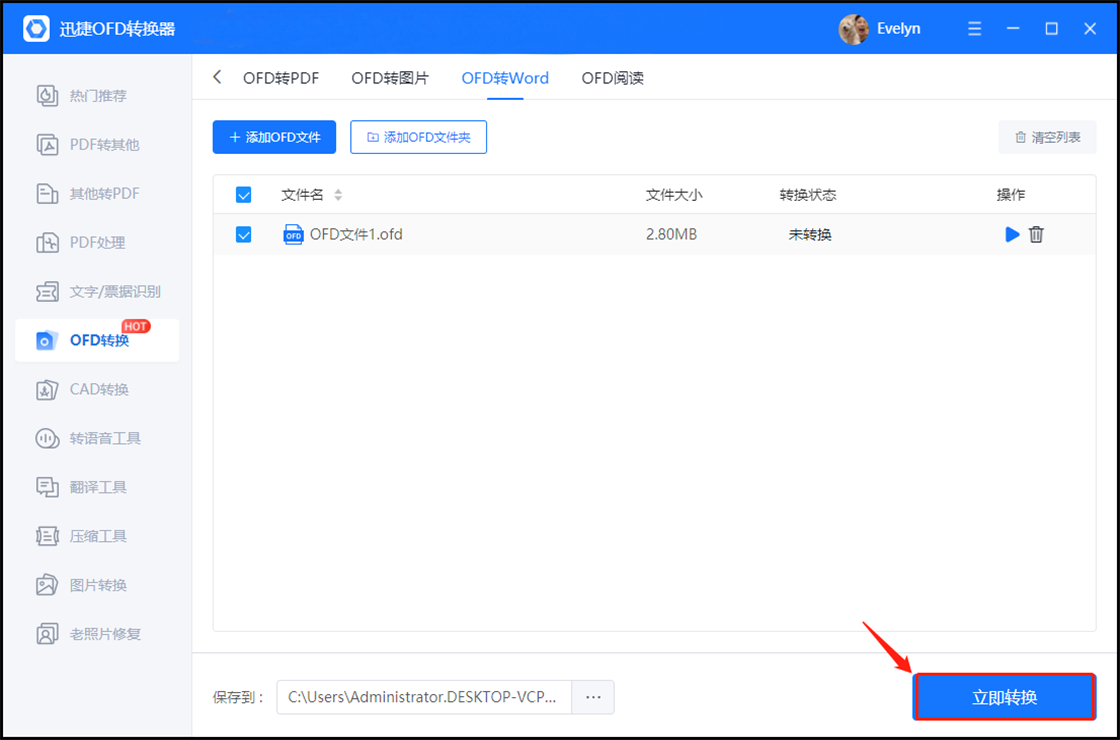1120x740 pixels.
Task: Toggle the select-all checkbox in the header
Action: tap(244, 195)
